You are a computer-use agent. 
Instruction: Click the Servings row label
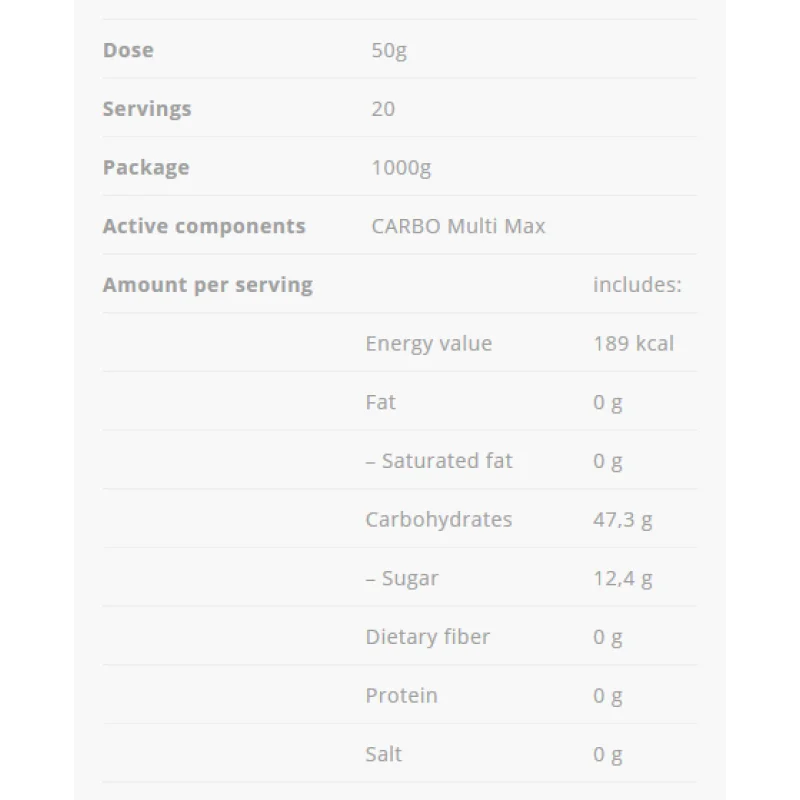coord(147,109)
